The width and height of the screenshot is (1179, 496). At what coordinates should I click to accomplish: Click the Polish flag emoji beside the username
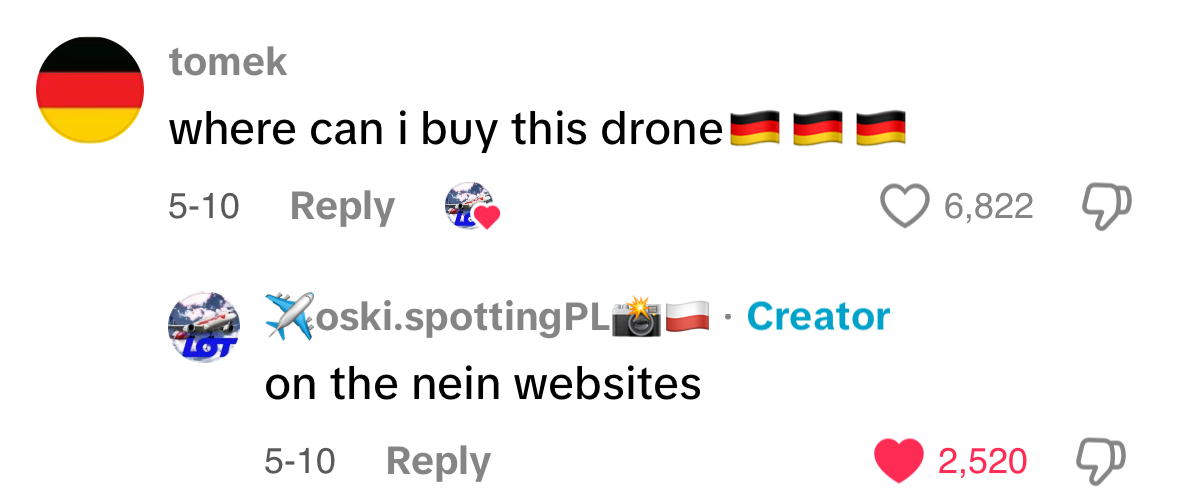[687, 316]
